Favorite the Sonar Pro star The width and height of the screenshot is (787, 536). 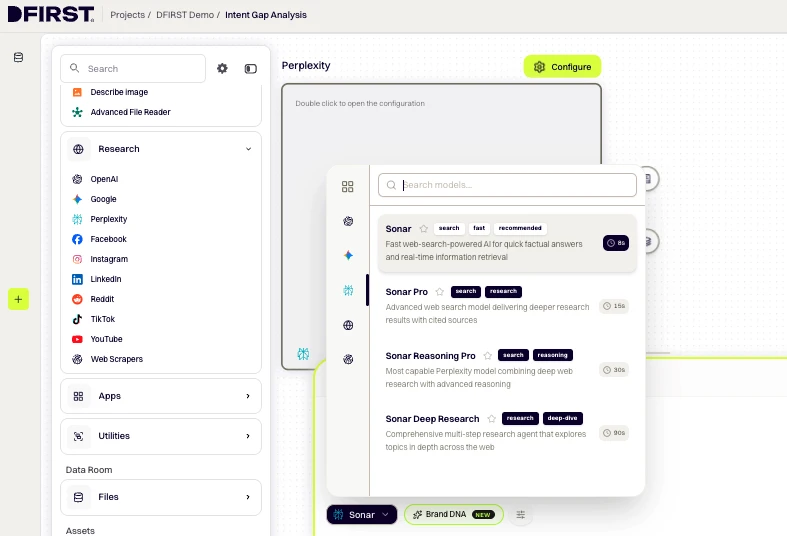(x=440, y=292)
